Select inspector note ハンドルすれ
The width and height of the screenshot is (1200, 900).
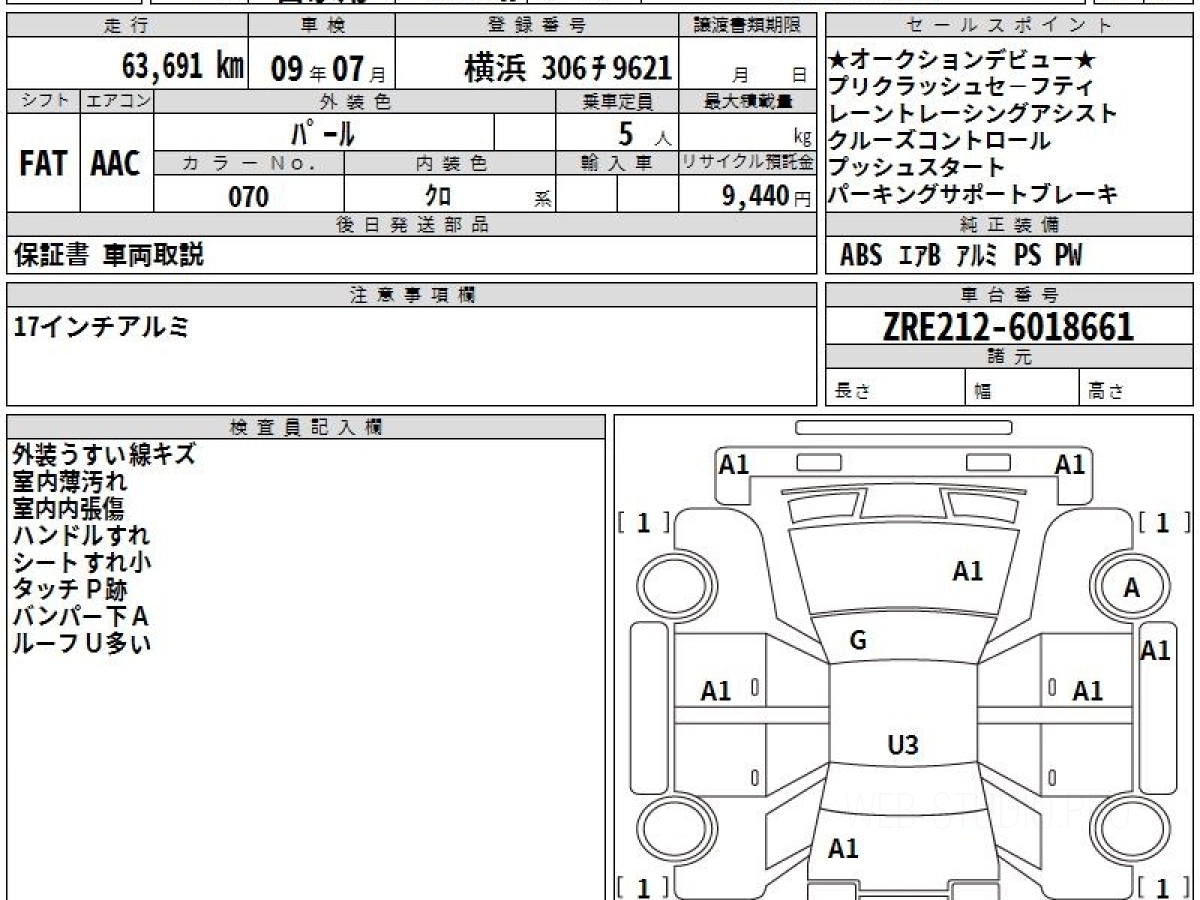click(81, 535)
